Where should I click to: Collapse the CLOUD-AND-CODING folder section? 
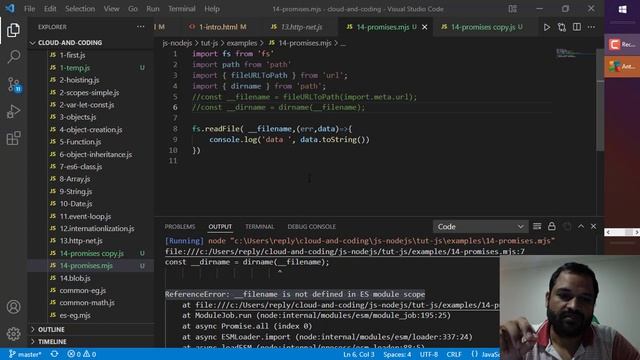click(x=70, y=42)
